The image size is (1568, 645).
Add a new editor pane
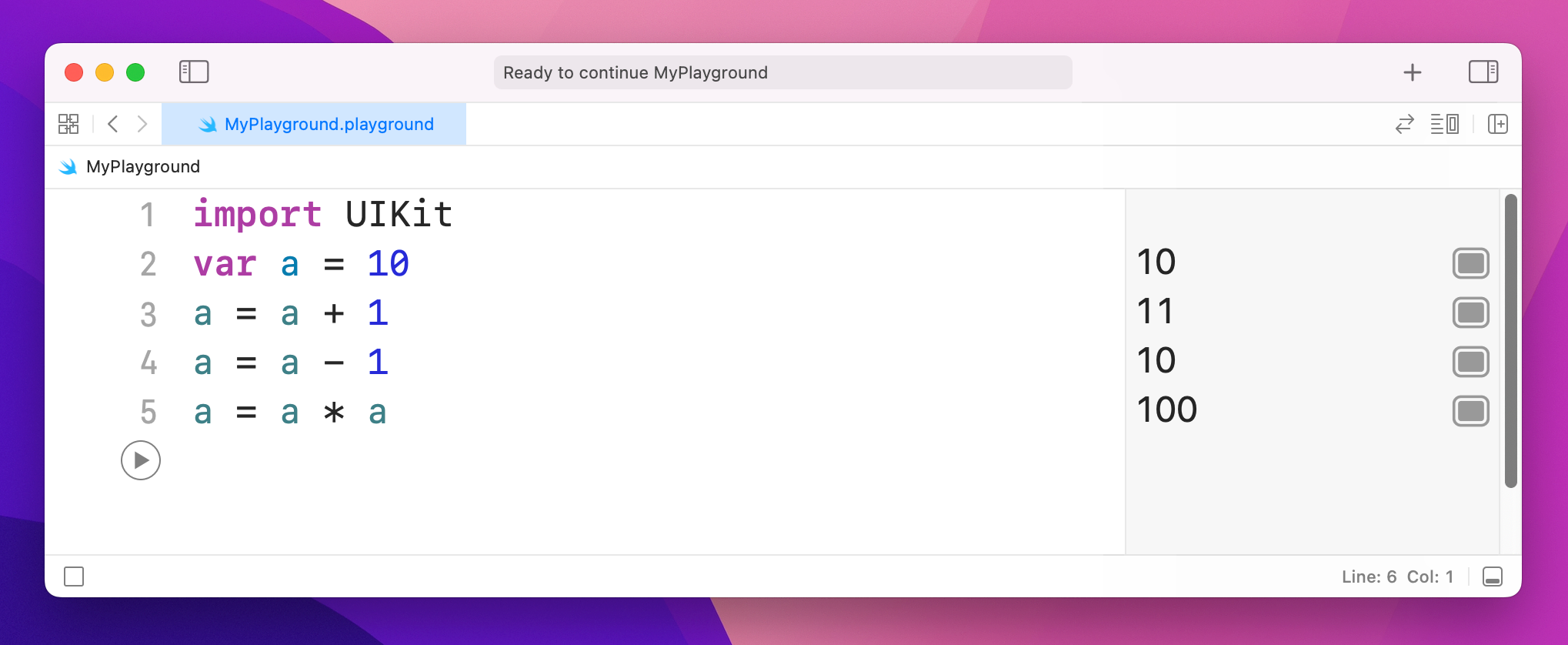tap(1497, 124)
